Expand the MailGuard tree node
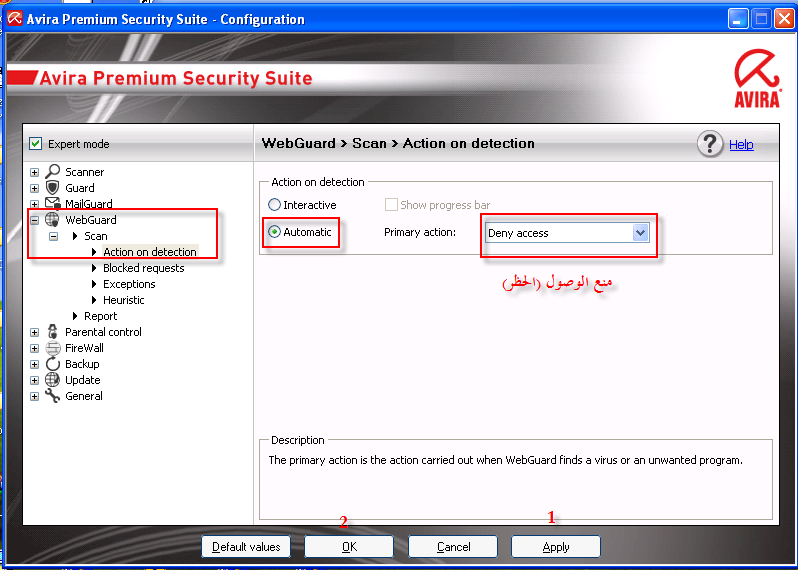Screen dimensions: 798x570 (35, 204)
